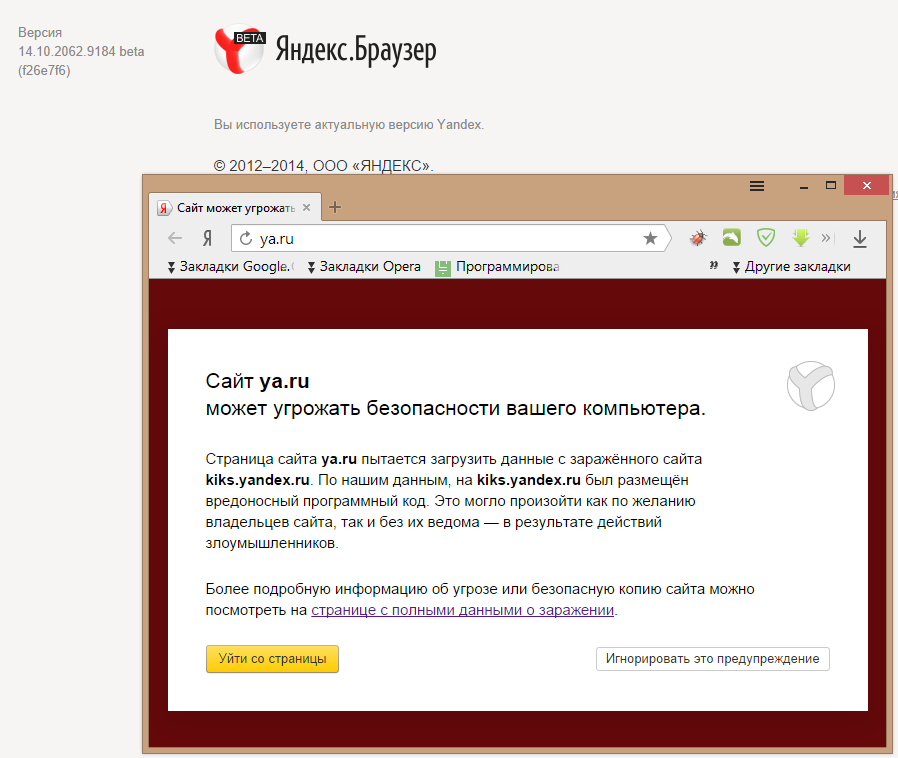Bookmark this page with the star icon

click(x=650, y=238)
